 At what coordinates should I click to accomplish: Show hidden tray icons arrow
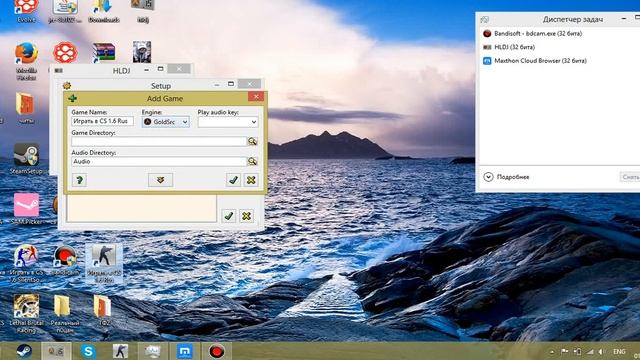552,351
